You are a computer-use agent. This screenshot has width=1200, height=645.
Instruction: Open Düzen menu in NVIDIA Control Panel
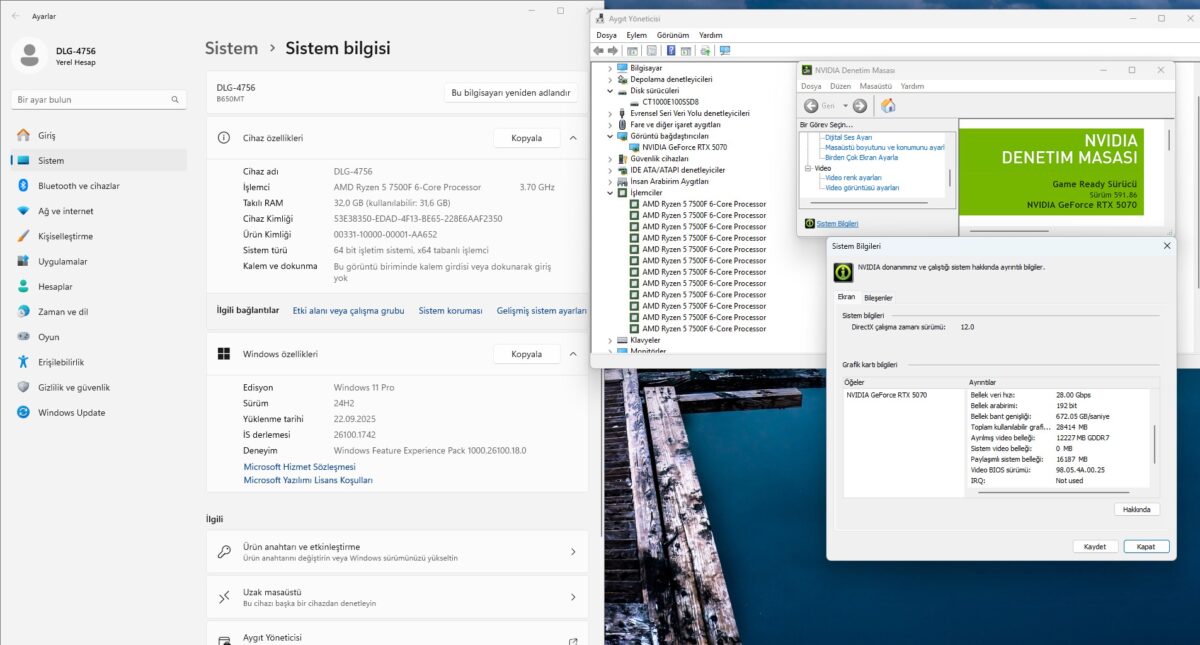click(x=840, y=86)
